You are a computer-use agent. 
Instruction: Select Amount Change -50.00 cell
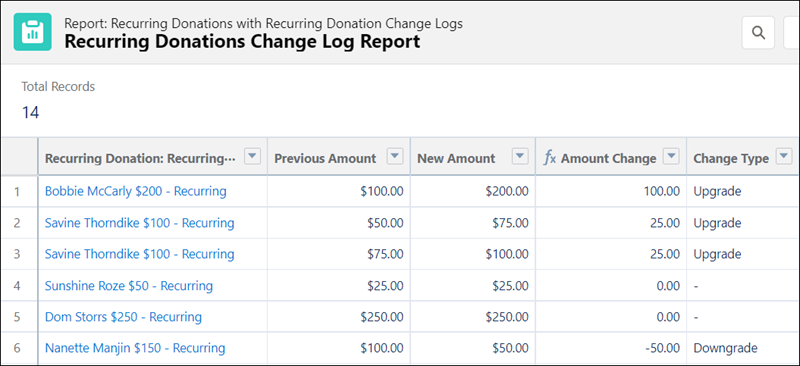(611, 348)
